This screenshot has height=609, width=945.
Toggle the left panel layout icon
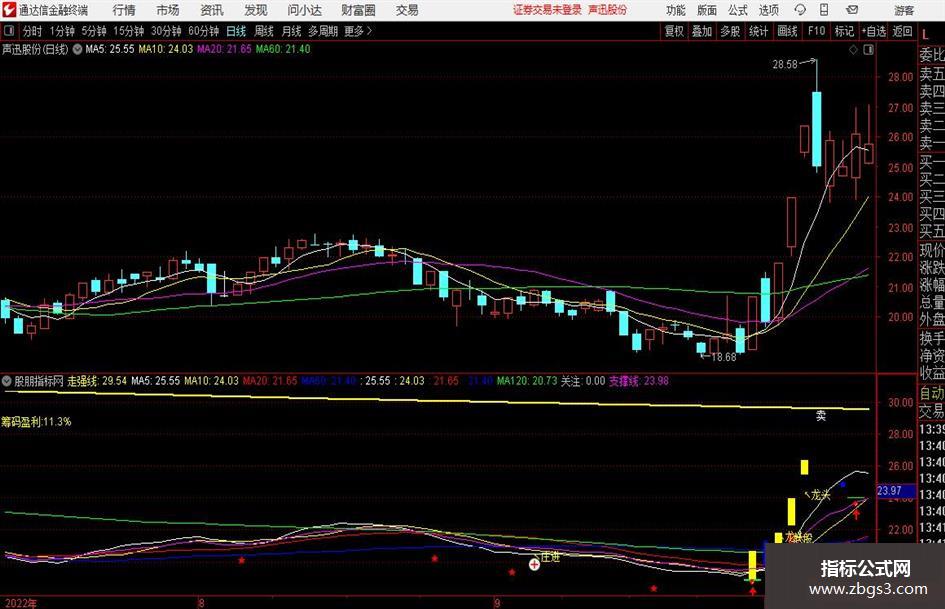coord(9,31)
